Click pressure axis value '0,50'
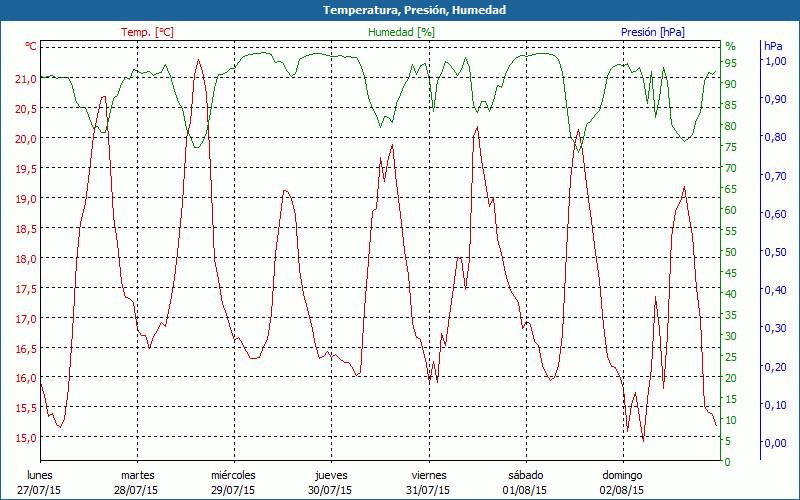The width and height of the screenshot is (800, 500). click(x=775, y=252)
